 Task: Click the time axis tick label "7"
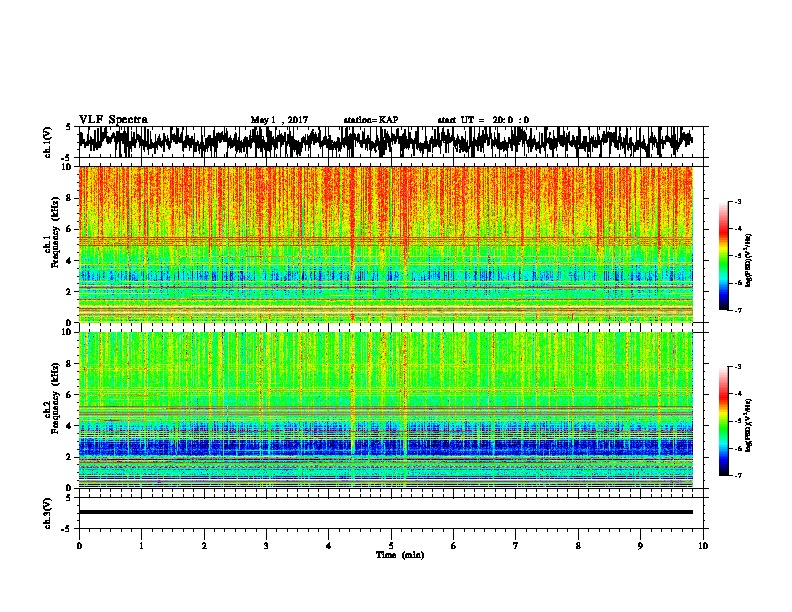coord(516,546)
